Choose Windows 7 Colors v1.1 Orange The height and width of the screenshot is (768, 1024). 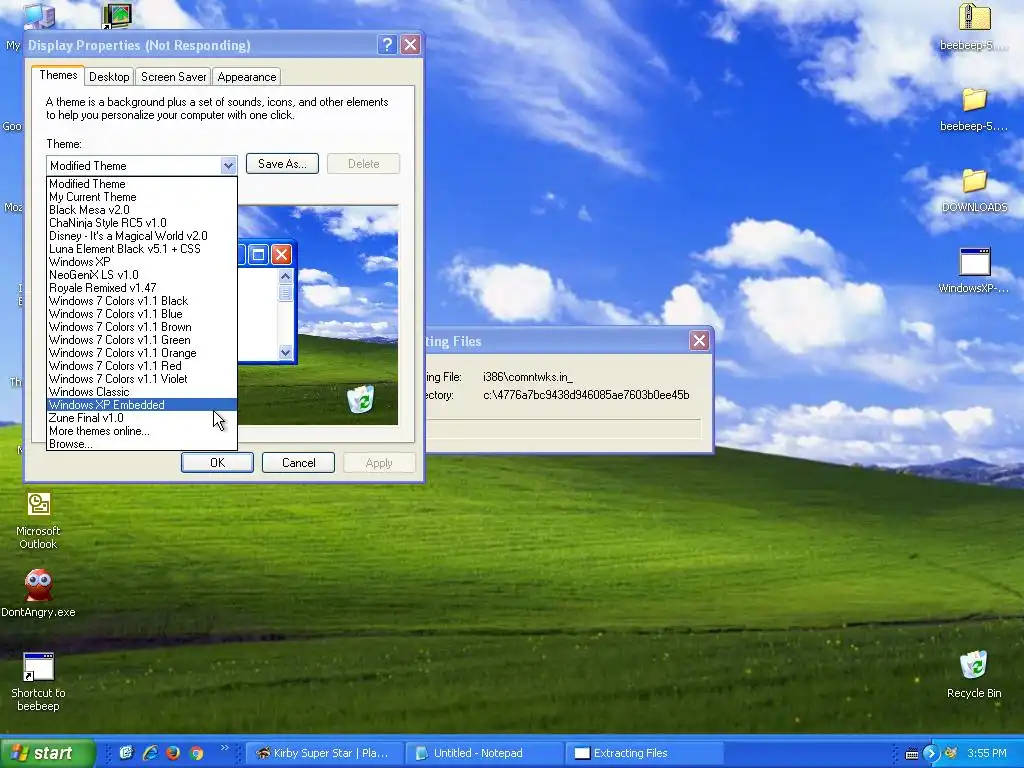(142, 353)
